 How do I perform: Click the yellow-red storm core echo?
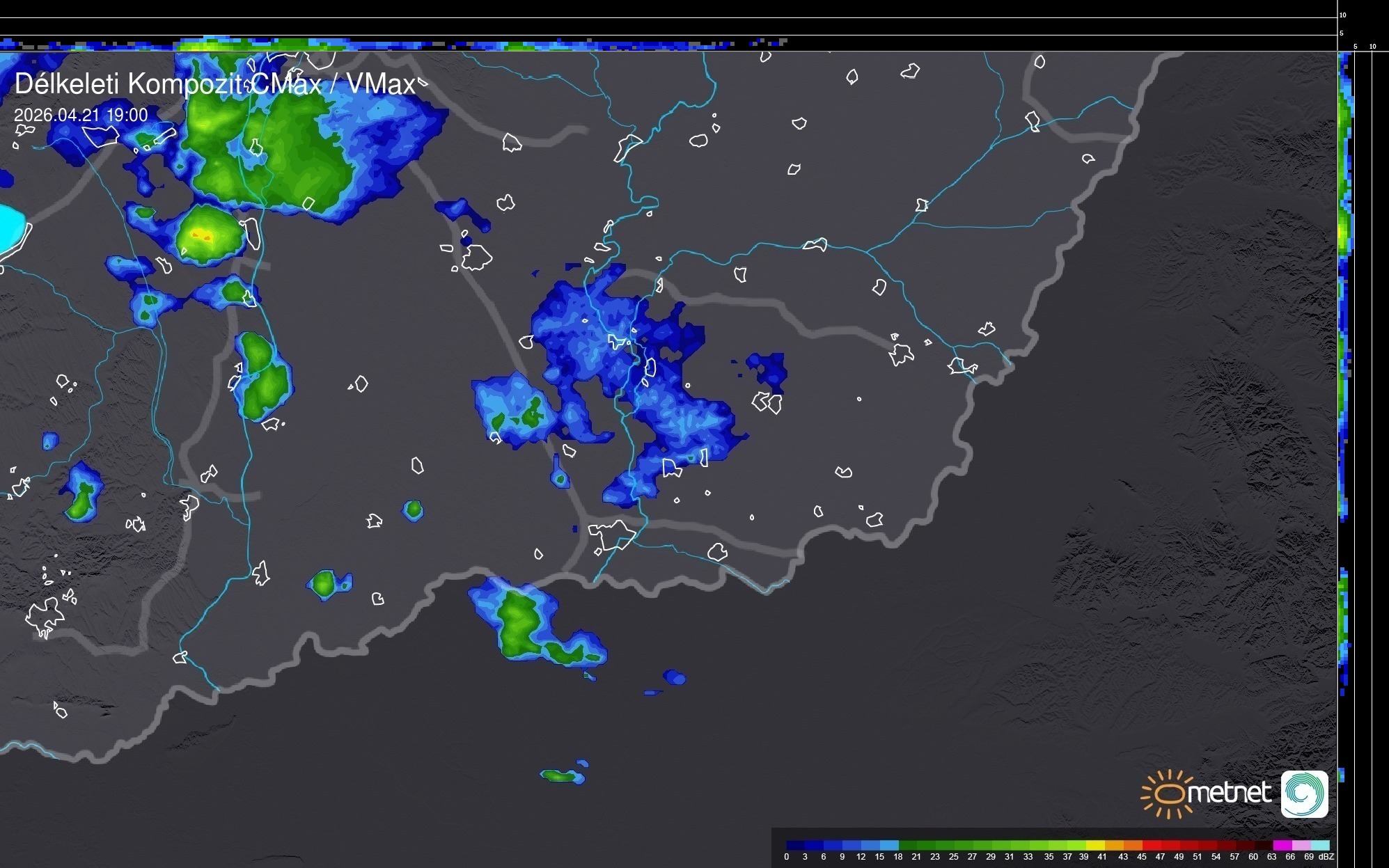click(x=201, y=235)
